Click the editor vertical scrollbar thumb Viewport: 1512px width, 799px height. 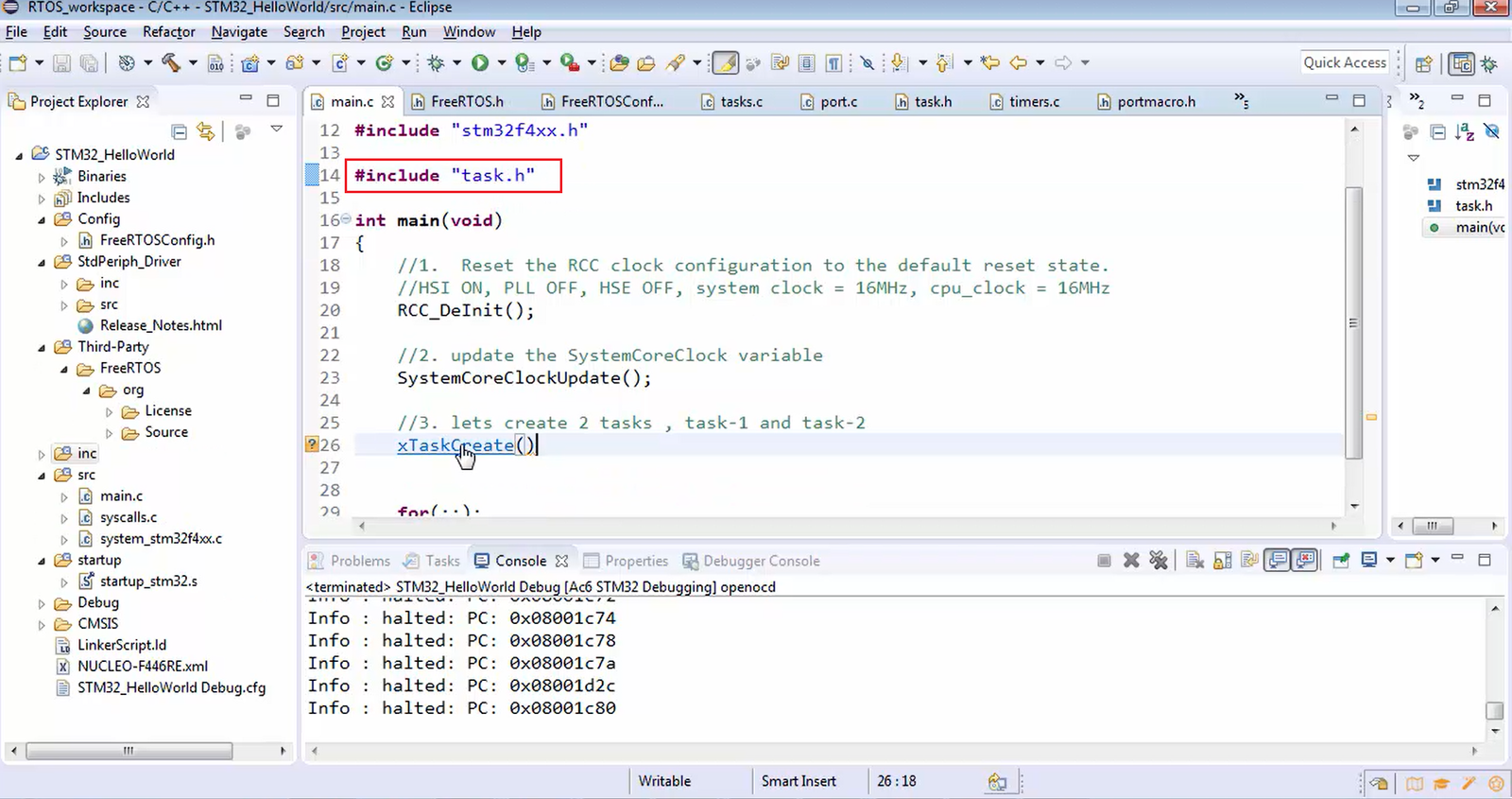[x=1353, y=322]
